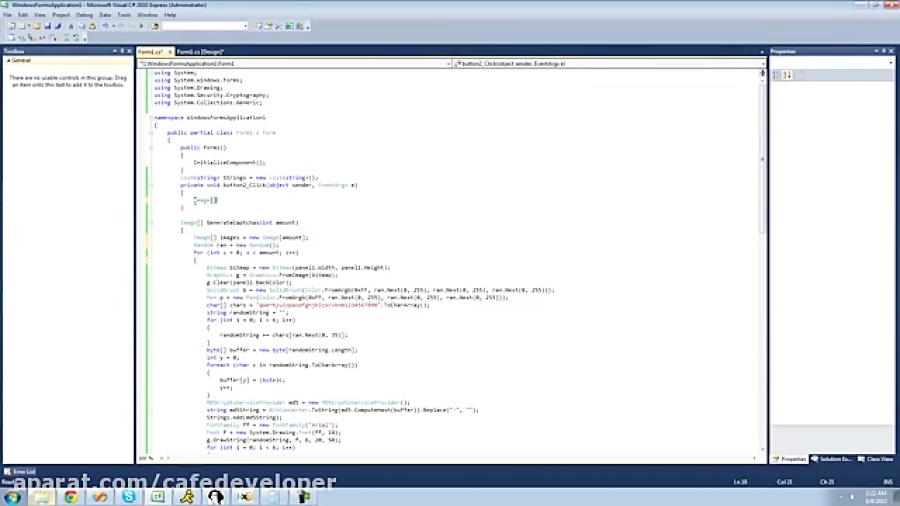Click the Cut toolbar icon
Viewport: 900px width, 506px height.
click(x=71, y=26)
